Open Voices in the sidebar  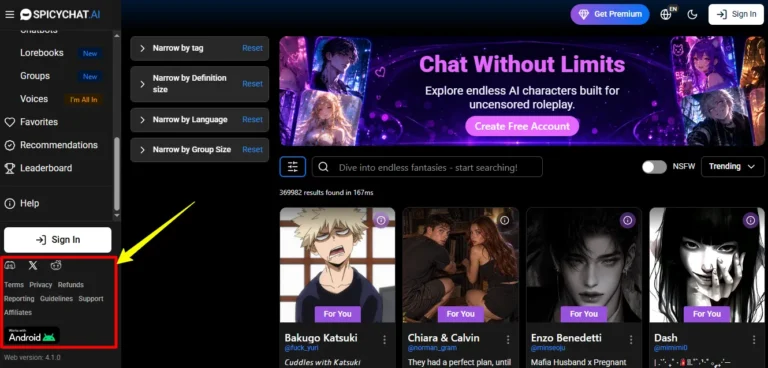34,99
